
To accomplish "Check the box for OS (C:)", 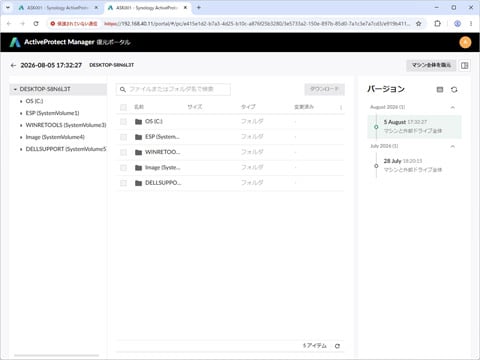I will tap(123, 121).
